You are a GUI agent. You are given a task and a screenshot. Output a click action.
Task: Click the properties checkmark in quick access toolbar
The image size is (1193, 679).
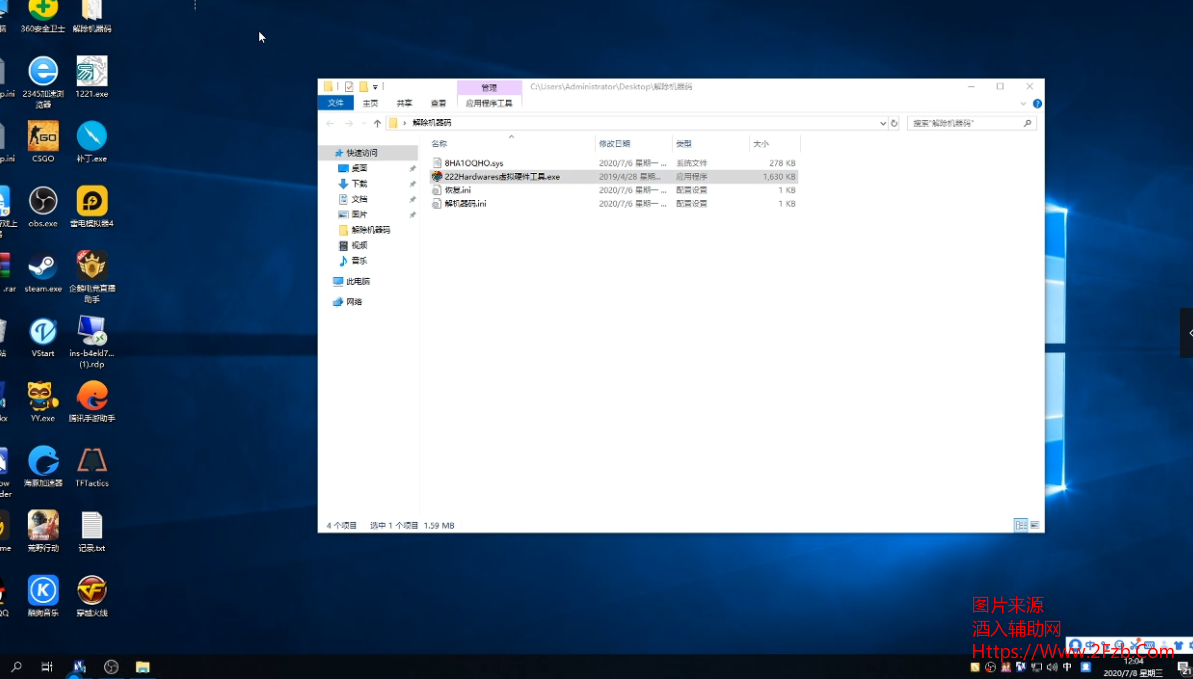tap(348, 87)
